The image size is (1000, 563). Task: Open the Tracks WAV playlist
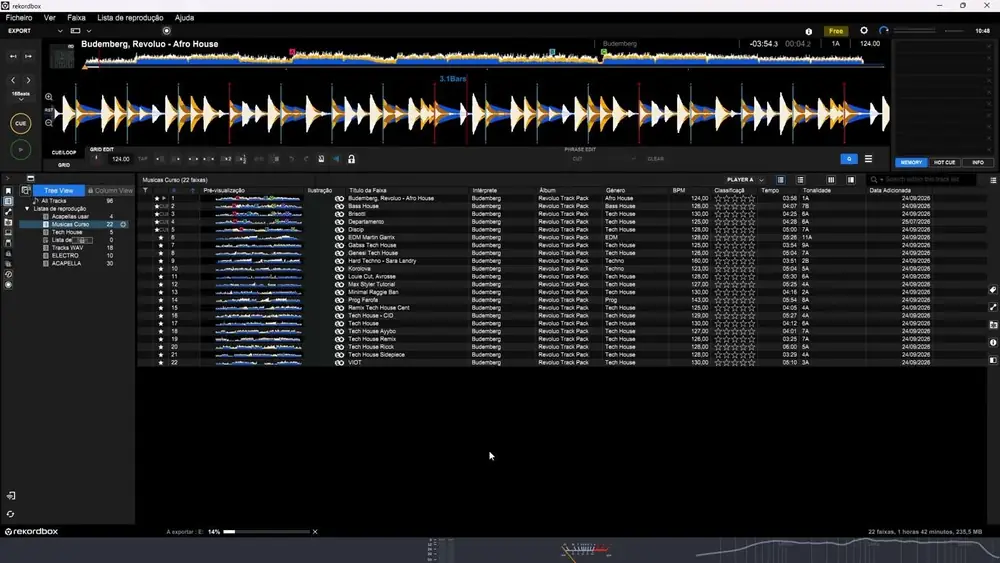click(67, 247)
